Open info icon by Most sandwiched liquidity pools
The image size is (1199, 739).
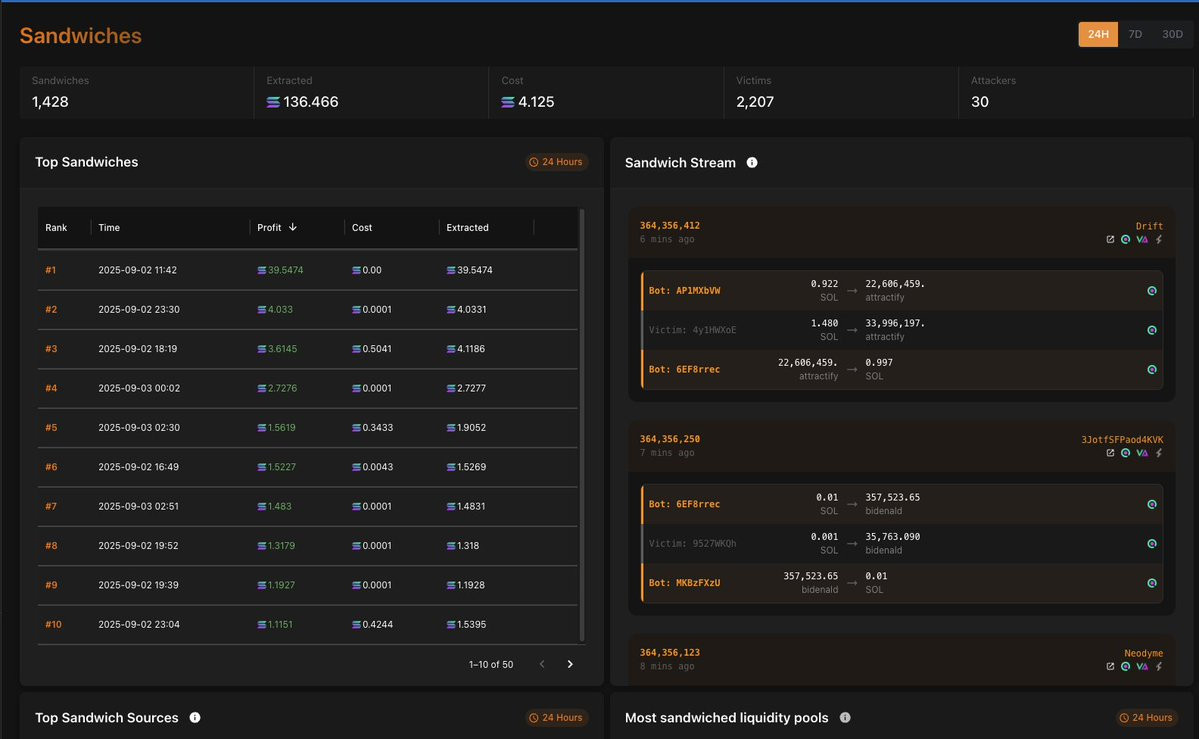(x=845, y=718)
